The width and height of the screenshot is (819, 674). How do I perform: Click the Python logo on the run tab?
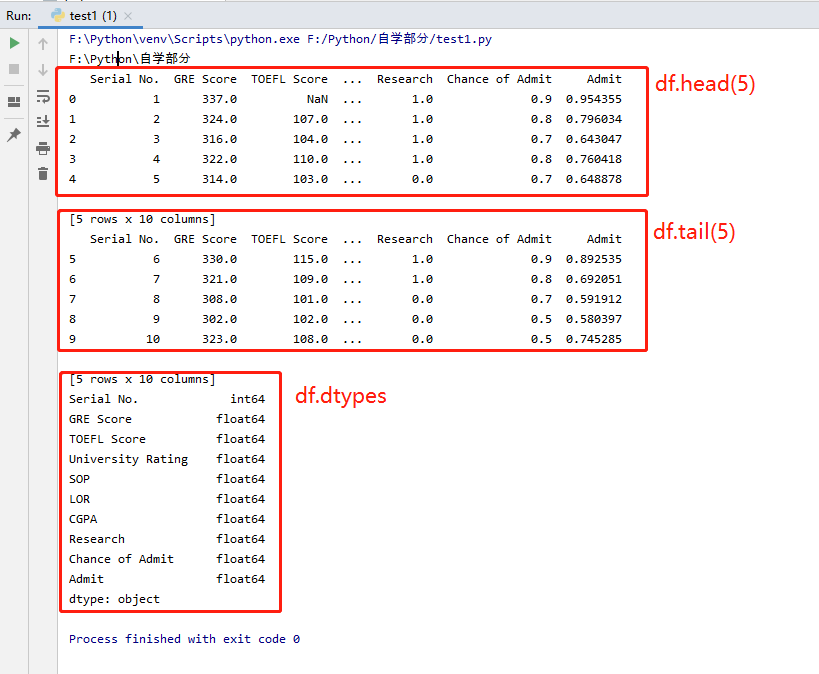click(x=57, y=15)
